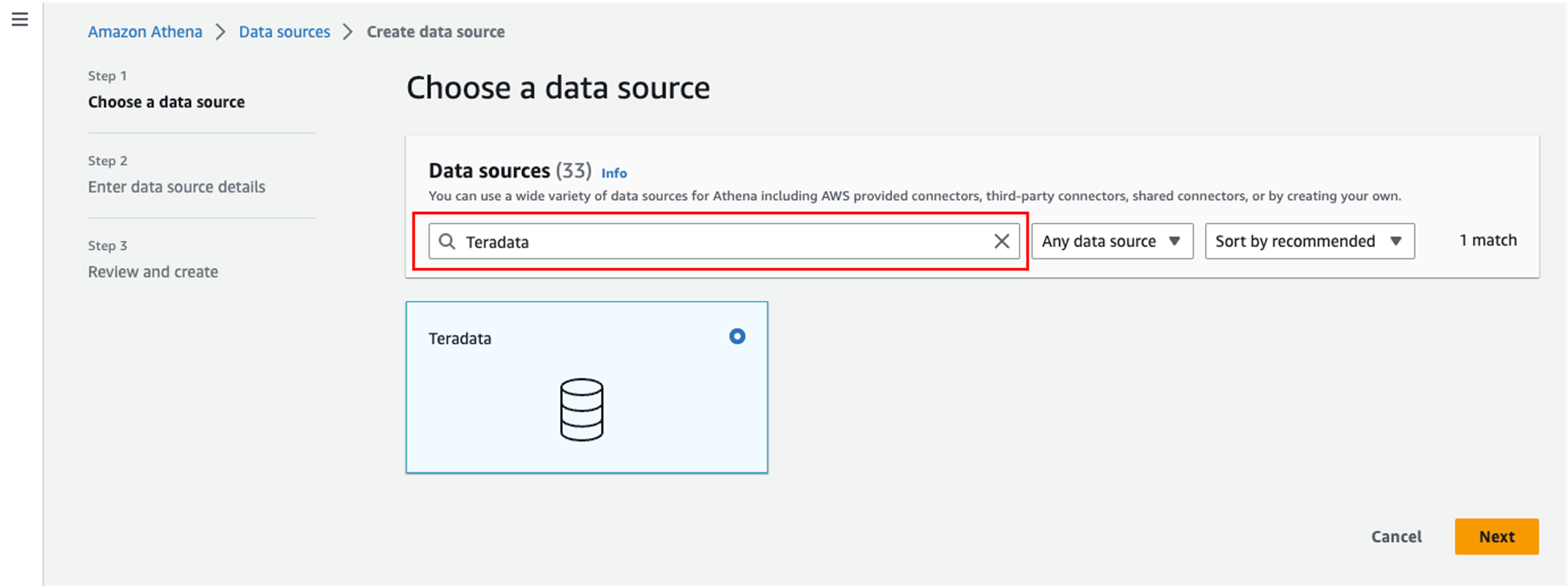The image size is (1568, 587).
Task: Open the Data sources breadcrumb link
Action: coord(284,31)
